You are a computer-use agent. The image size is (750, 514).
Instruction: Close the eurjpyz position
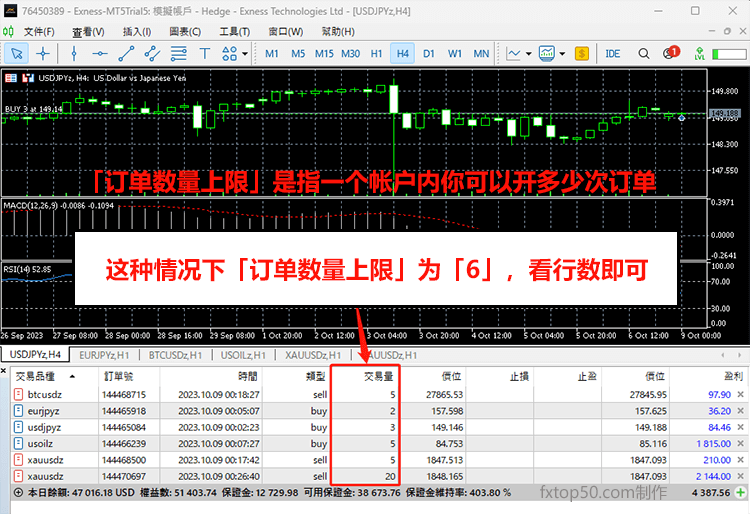coord(740,411)
